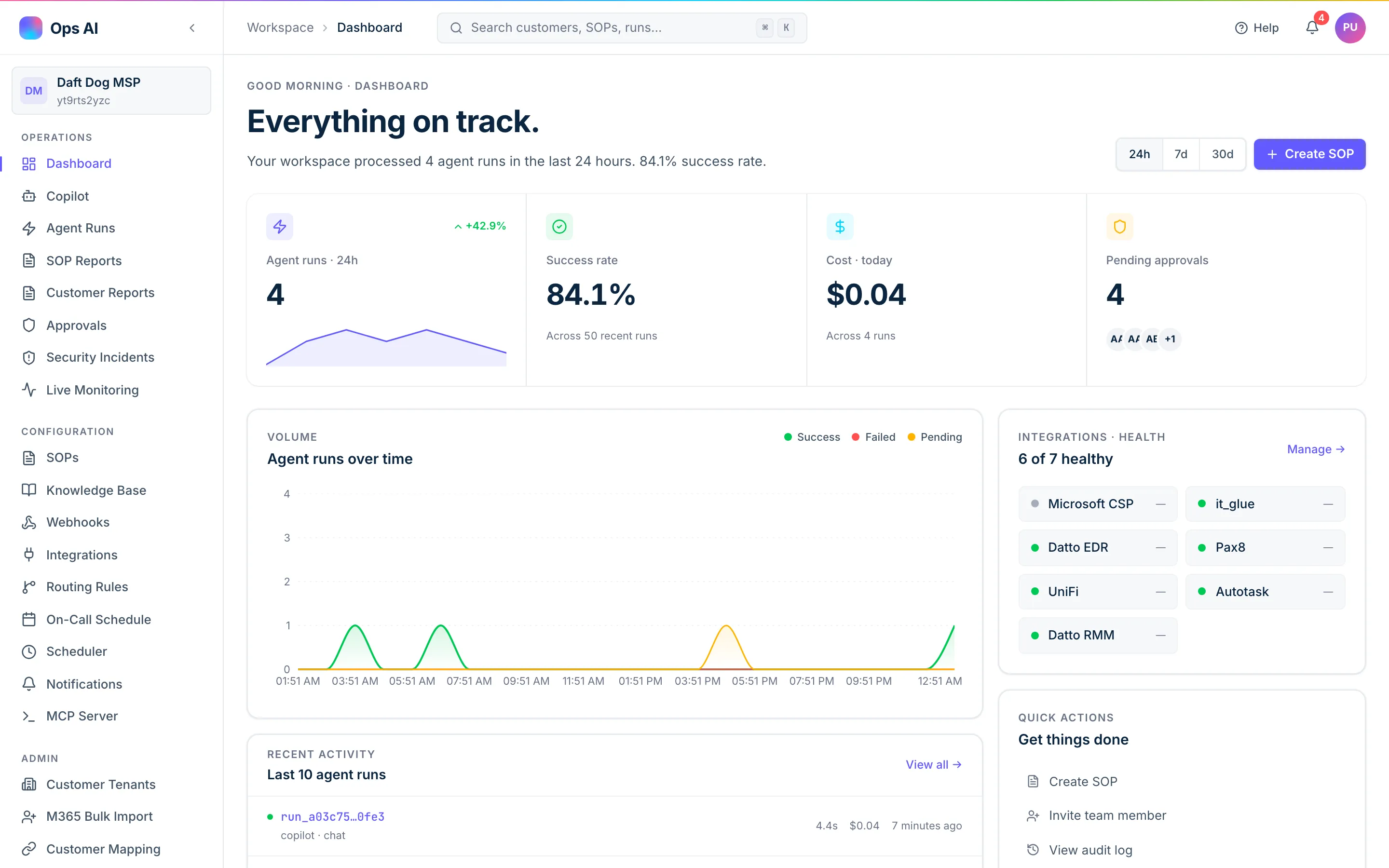Select the 24h time range
The image size is (1389, 868).
[1139, 154]
